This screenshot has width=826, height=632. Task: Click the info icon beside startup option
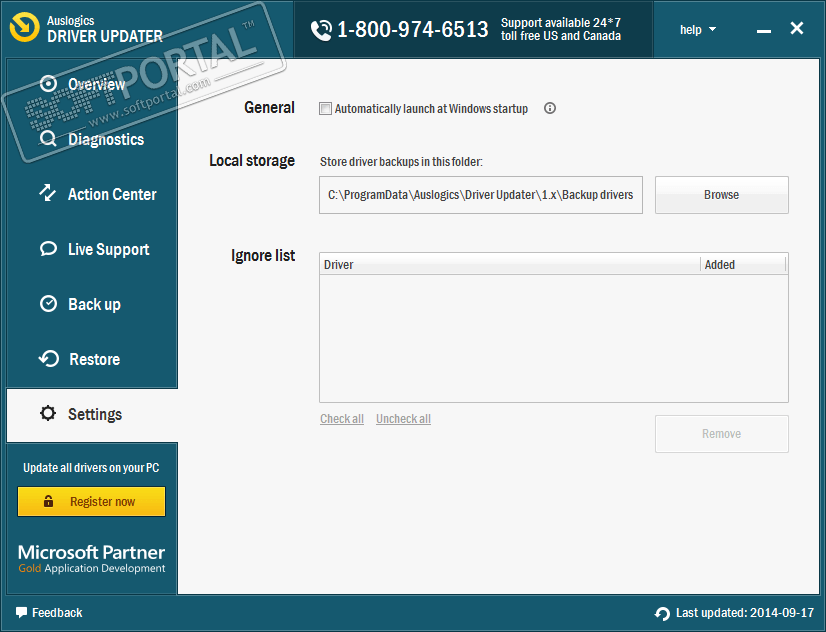click(x=550, y=108)
